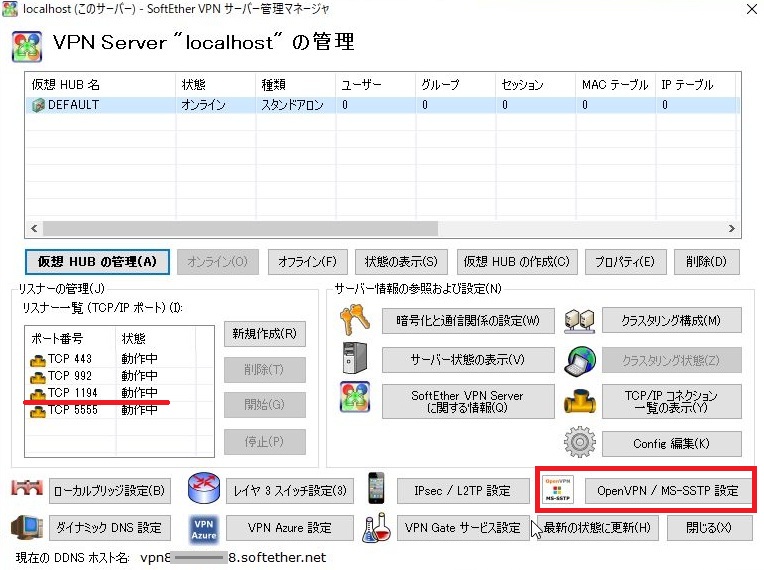
Task: Click the VPN Azure blue icon
Action: click(204, 529)
